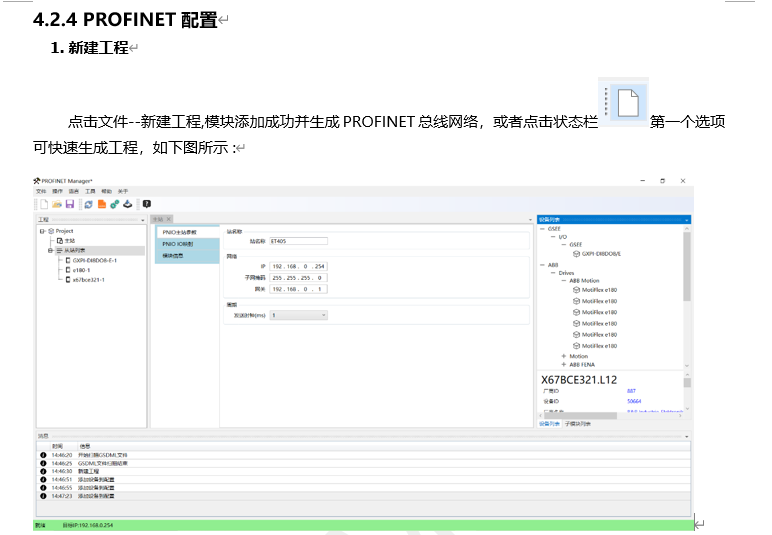Switch to the 设备列表 bottom tab
Viewport: 772px width, 535px height.
point(549,424)
